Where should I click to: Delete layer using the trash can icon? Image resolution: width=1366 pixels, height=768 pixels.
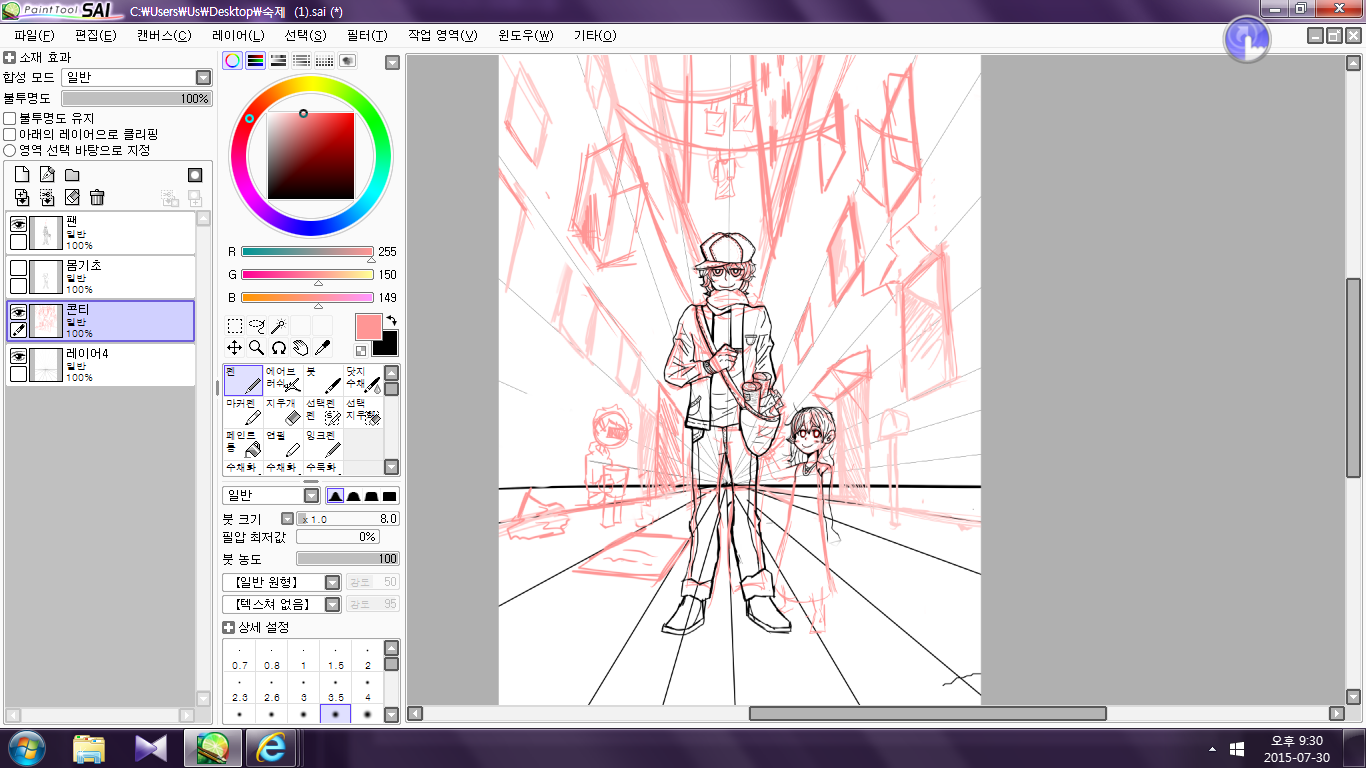coord(97,198)
